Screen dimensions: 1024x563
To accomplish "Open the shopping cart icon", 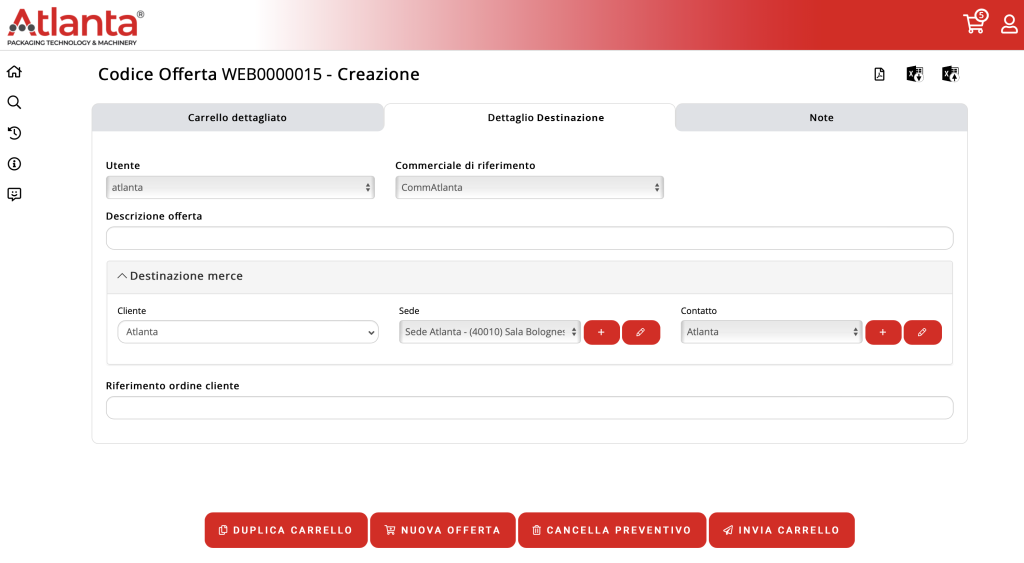I will [974, 22].
